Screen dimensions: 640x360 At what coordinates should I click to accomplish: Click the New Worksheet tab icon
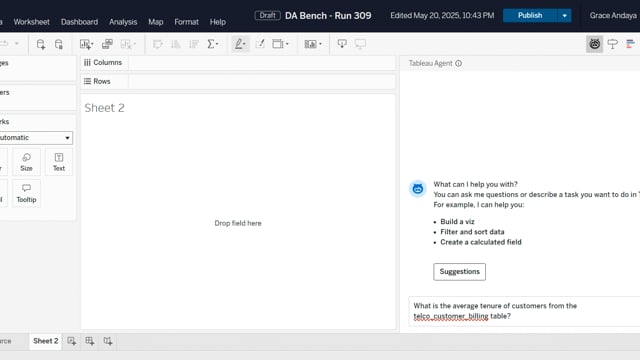tap(71, 341)
